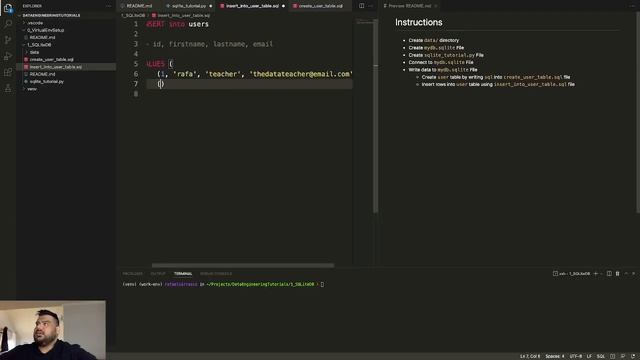
Task: Click the Instructions heading in preview
Action: (418, 22)
